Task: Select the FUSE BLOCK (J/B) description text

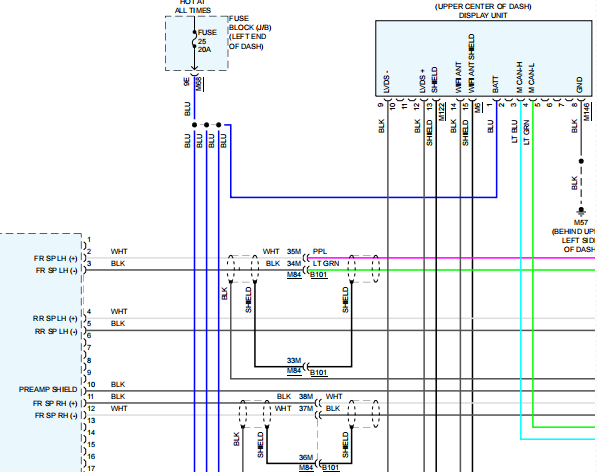Action: click(250, 32)
